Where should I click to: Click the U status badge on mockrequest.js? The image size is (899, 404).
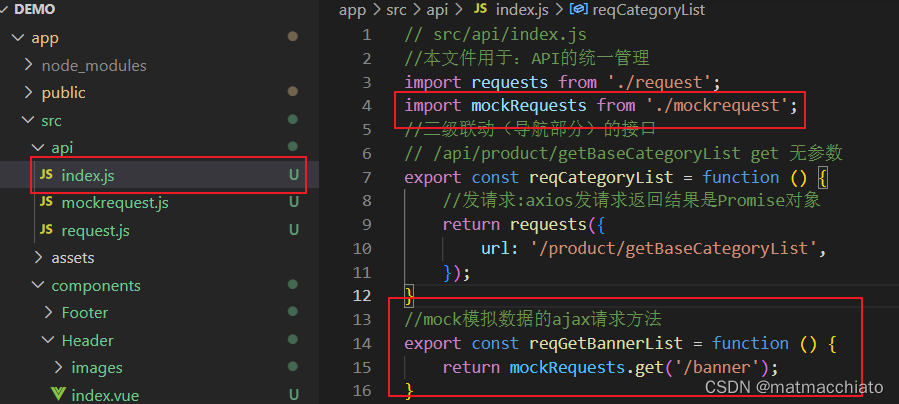pos(294,202)
